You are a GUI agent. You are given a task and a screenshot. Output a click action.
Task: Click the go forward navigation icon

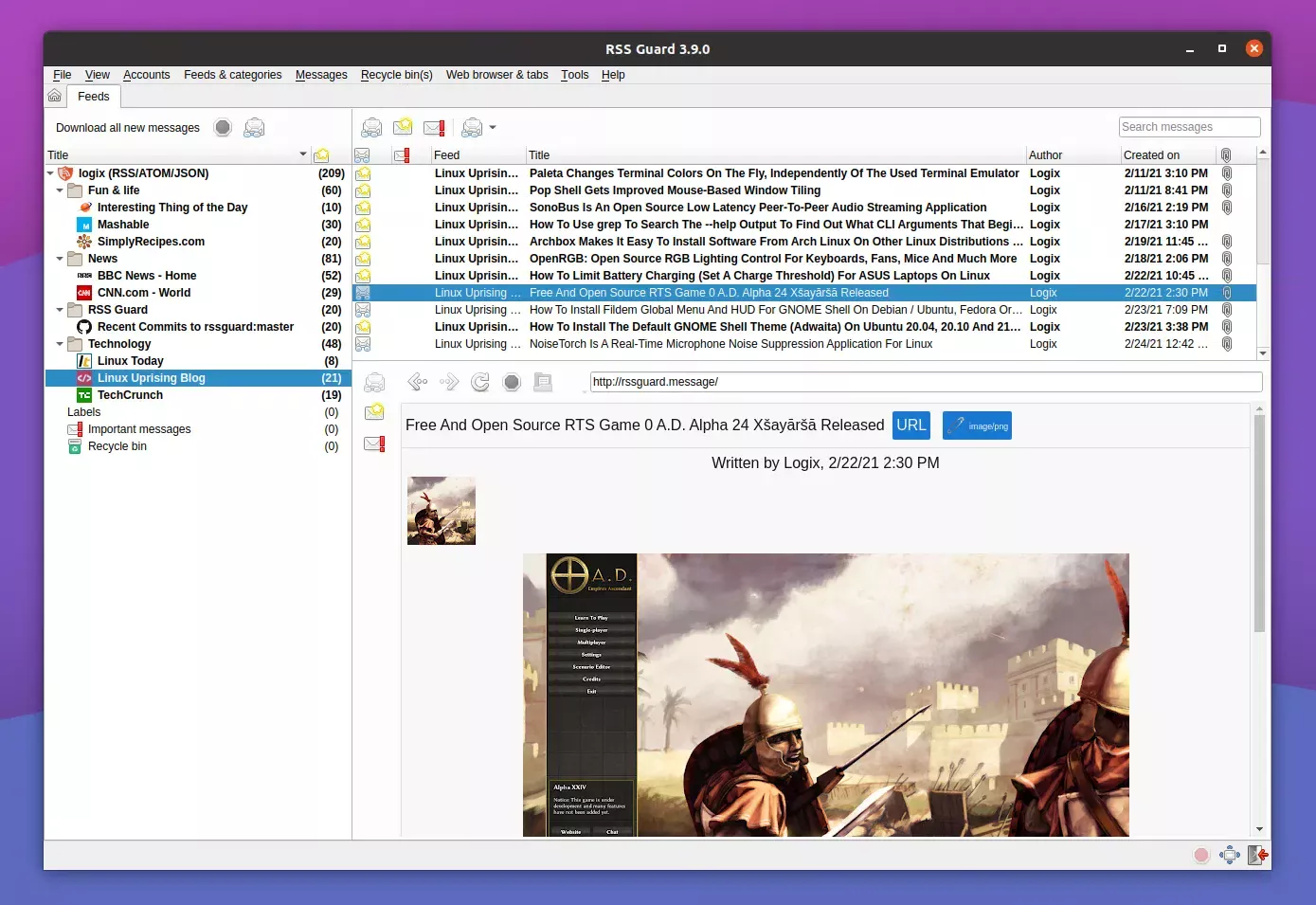pyautogui.click(x=448, y=382)
